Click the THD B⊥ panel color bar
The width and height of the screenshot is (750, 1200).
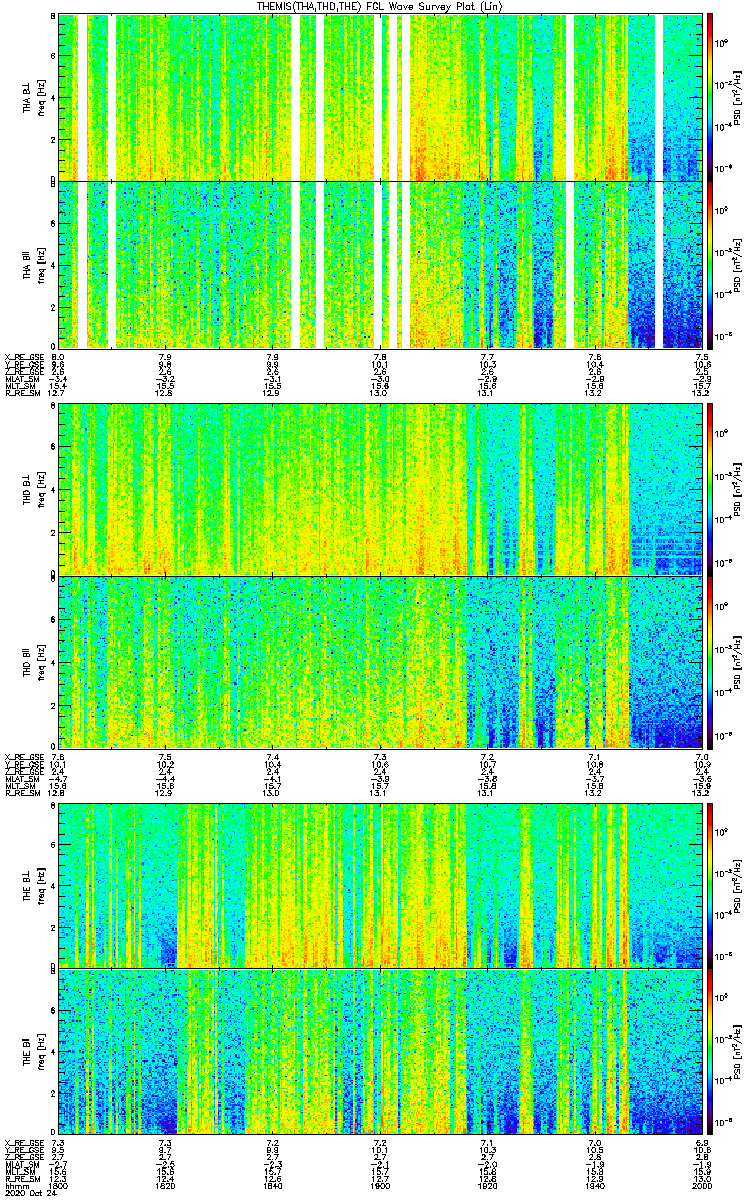[x=709, y=488]
